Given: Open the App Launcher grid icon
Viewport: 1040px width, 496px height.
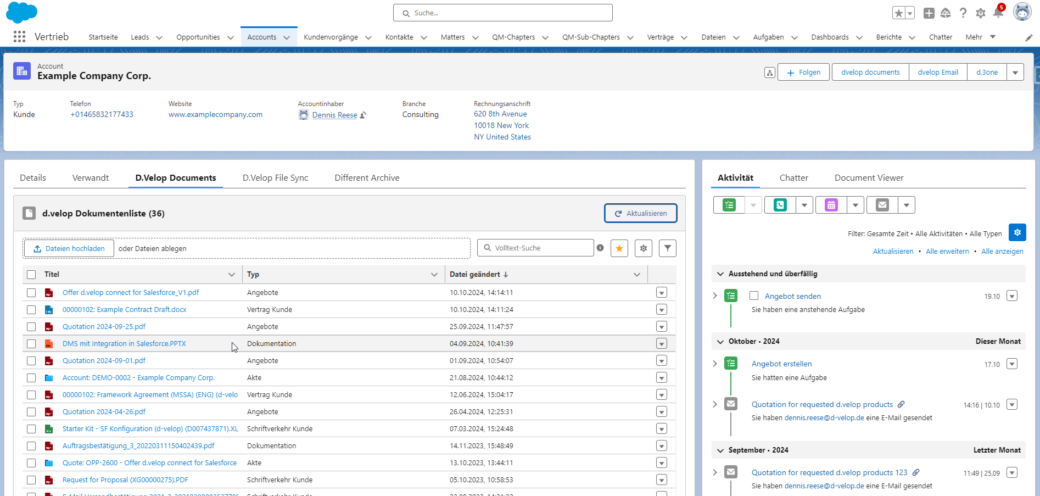Looking at the screenshot, I should point(19,37).
